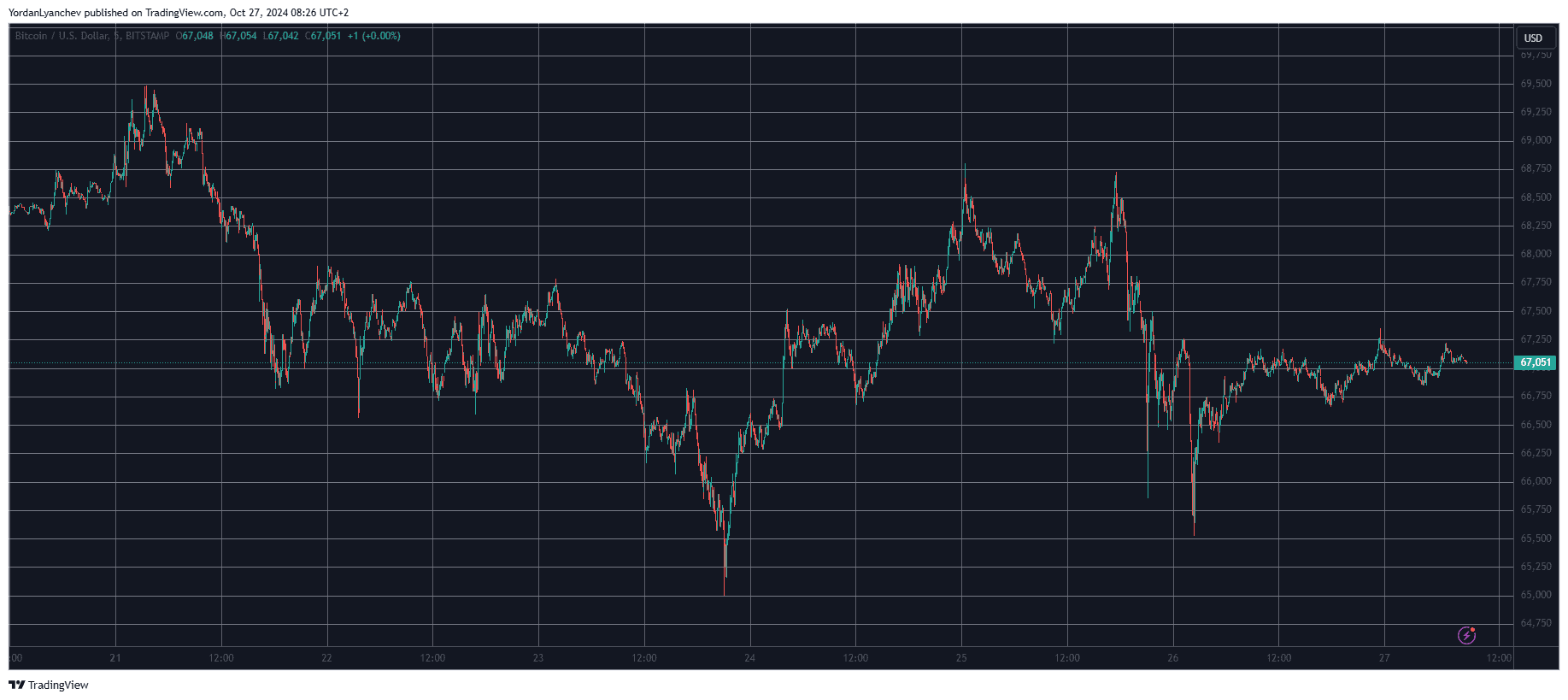Click the 66,250 price axis label

pos(1536,453)
